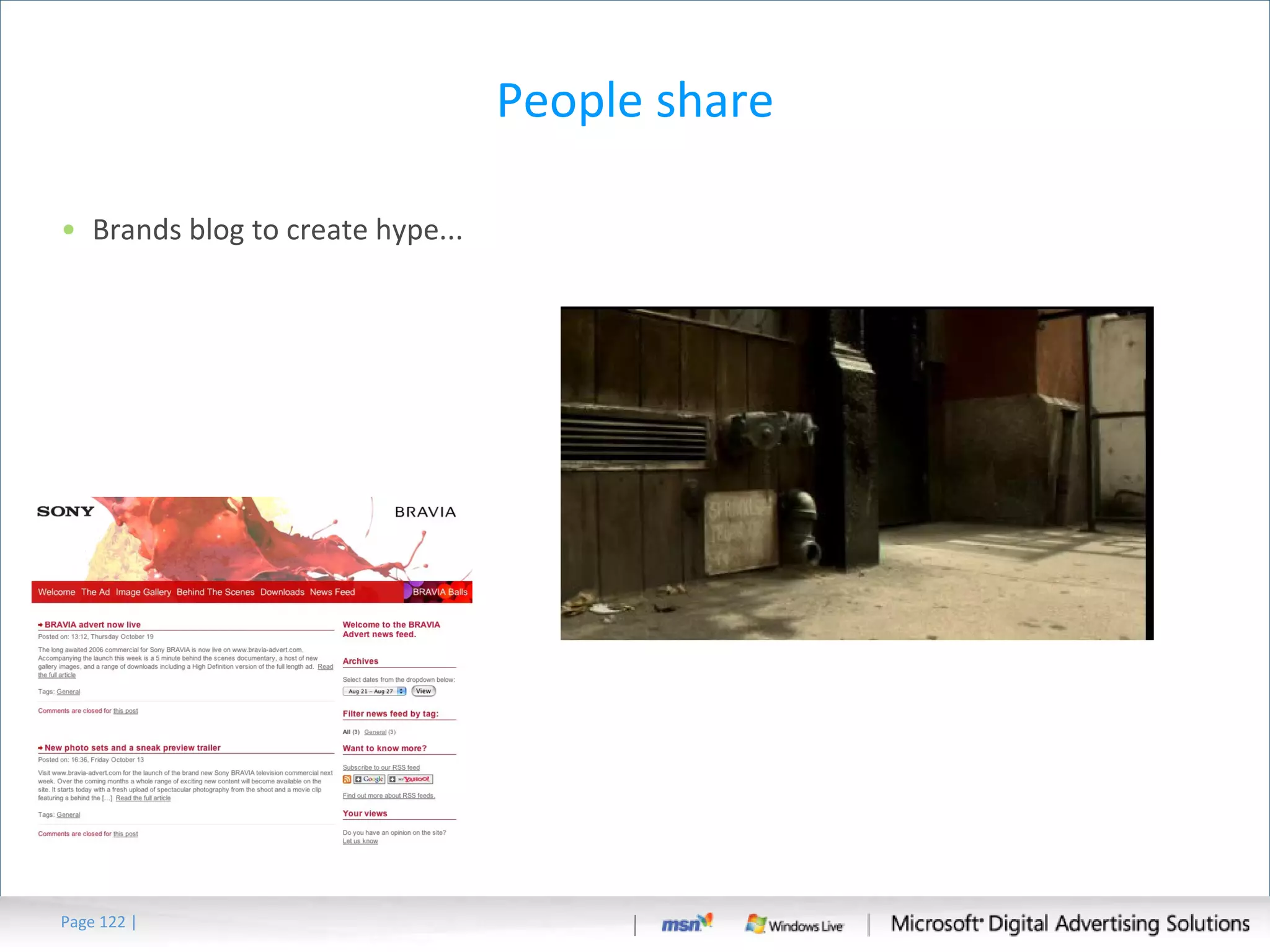The image size is (1270, 952).
Task: Click Want to know more? heading
Action: (x=384, y=749)
